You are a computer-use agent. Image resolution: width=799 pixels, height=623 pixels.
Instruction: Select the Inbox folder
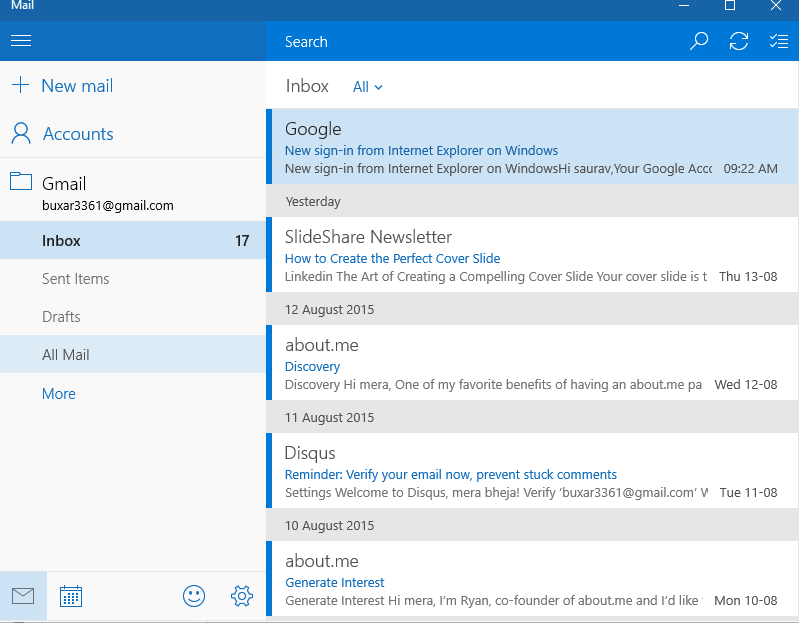[132, 240]
